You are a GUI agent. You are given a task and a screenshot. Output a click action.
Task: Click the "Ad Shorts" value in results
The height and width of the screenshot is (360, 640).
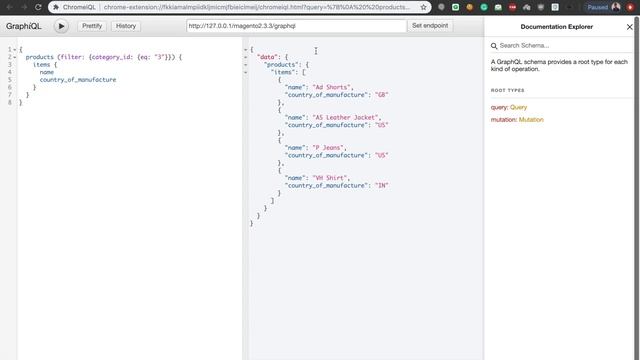click(331, 87)
